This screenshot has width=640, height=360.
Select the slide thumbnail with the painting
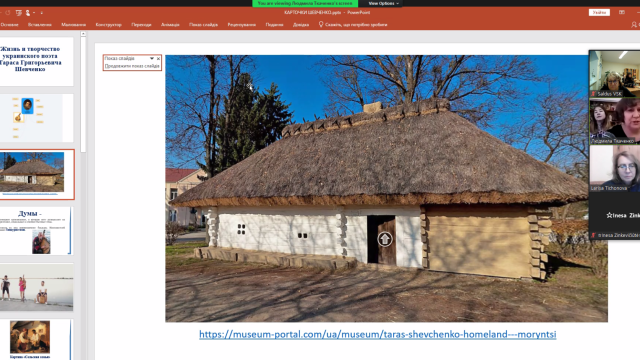pyautogui.click(x=36, y=340)
